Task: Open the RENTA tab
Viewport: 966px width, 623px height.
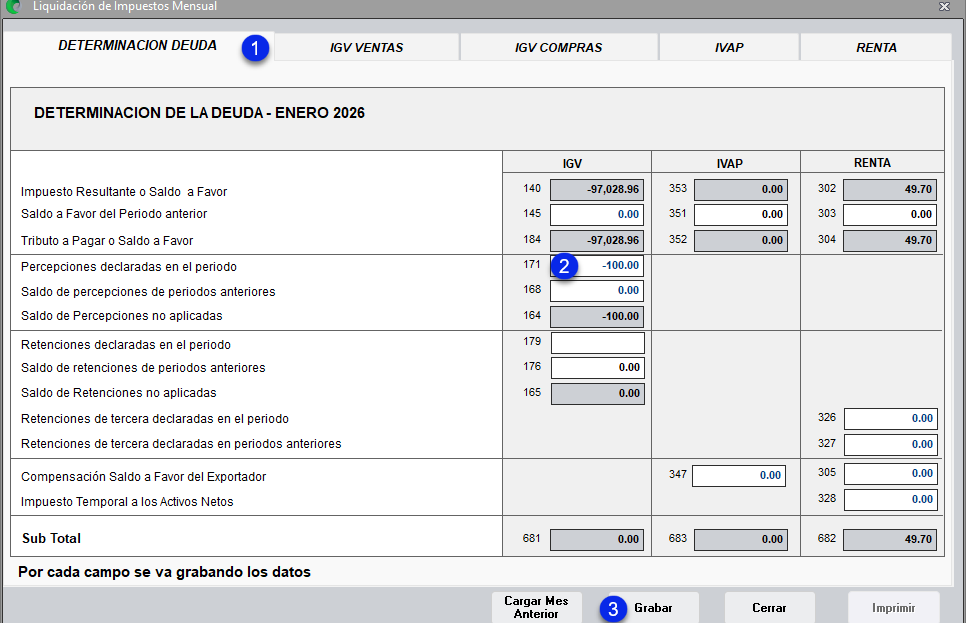Action: pos(876,47)
